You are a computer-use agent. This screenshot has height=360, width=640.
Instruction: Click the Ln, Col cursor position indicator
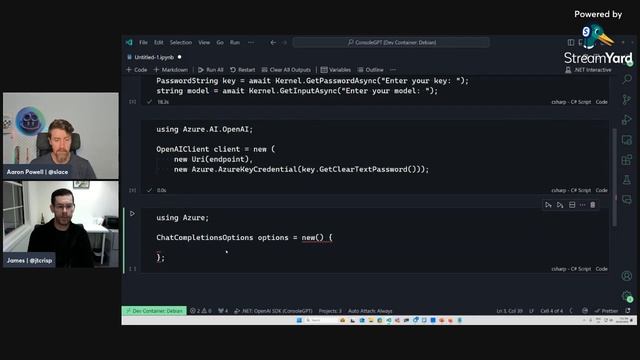[x=509, y=311]
